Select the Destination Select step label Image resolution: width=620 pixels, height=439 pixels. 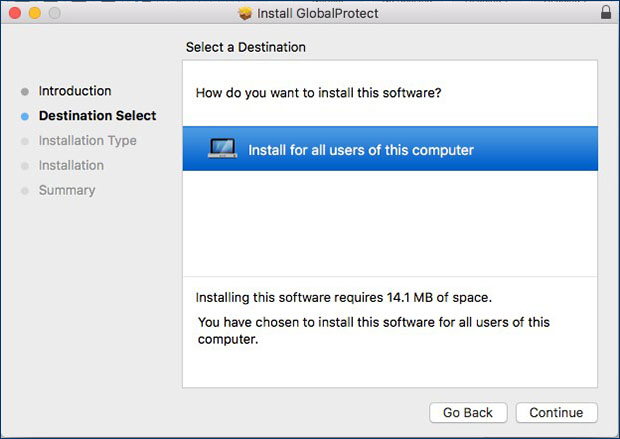coord(97,116)
